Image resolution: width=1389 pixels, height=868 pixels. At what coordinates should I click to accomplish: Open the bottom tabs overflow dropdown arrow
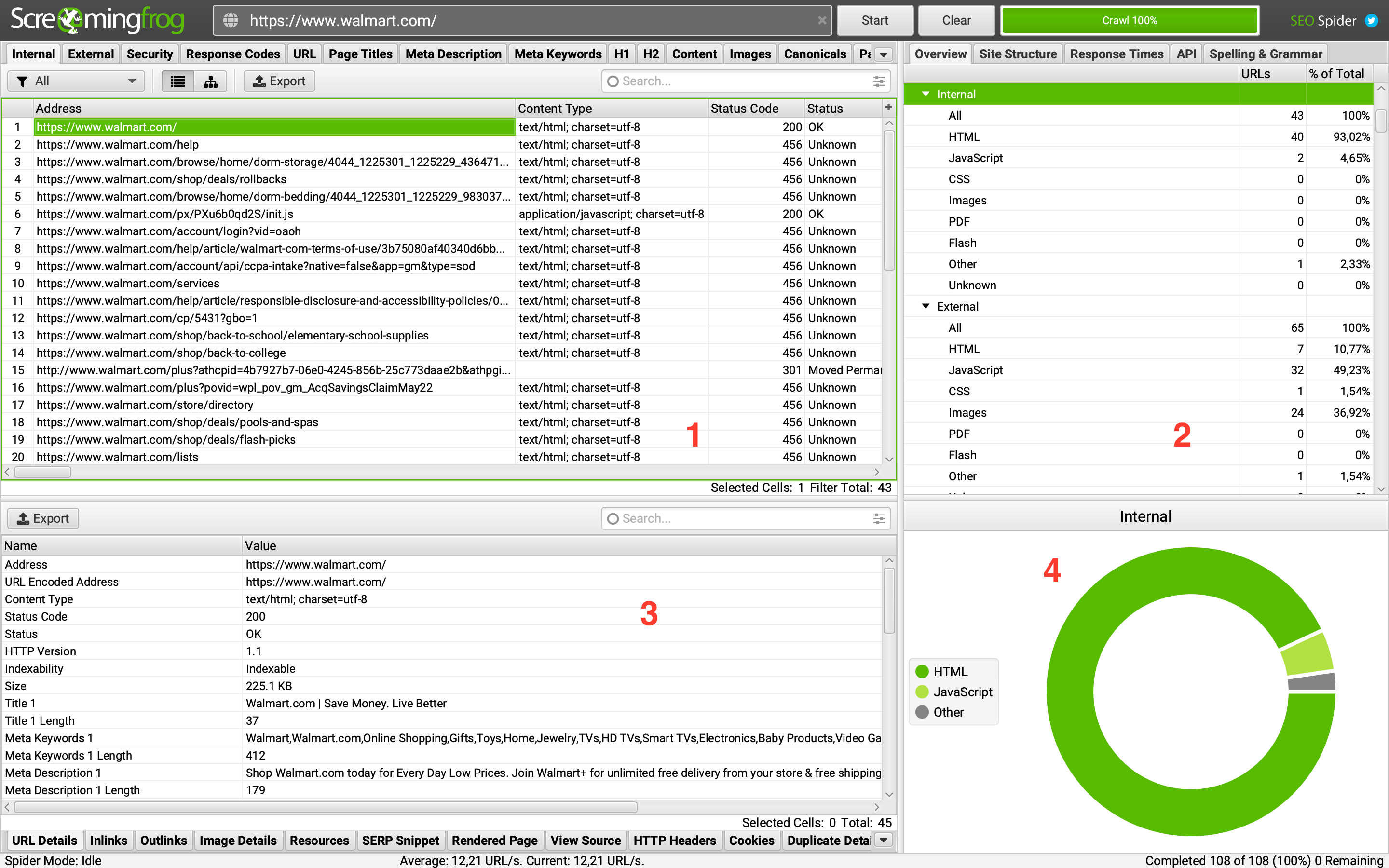884,841
